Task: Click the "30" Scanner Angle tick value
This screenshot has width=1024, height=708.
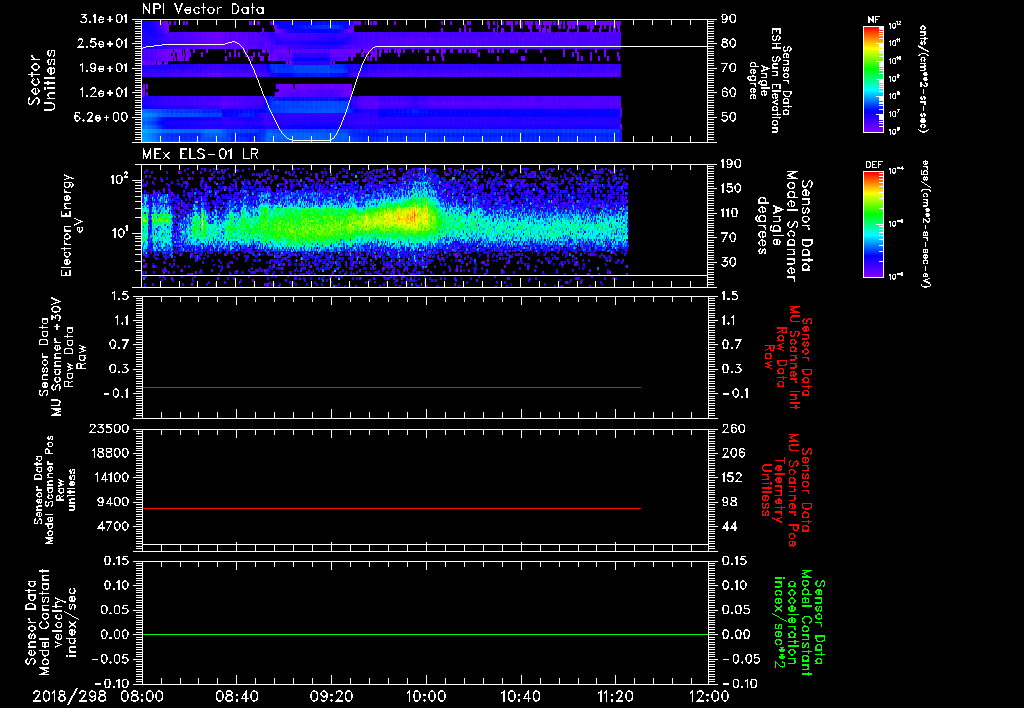Action: coord(728,262)
